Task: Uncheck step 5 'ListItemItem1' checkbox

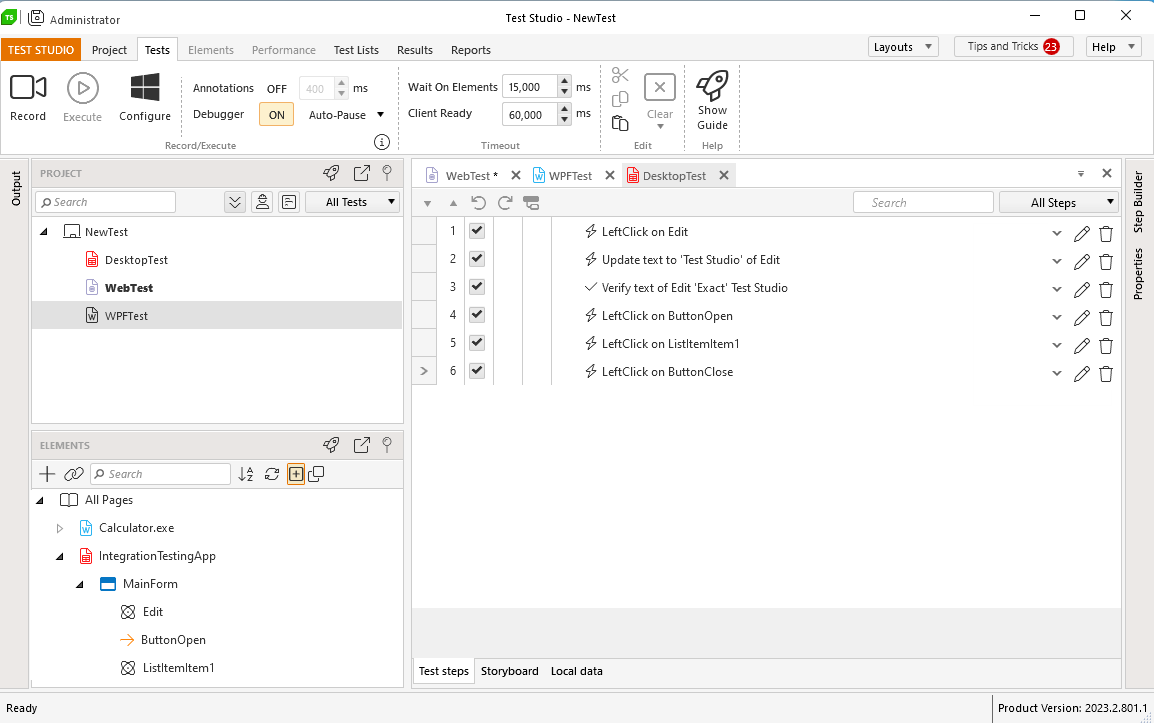Action: tap(477, 342)
